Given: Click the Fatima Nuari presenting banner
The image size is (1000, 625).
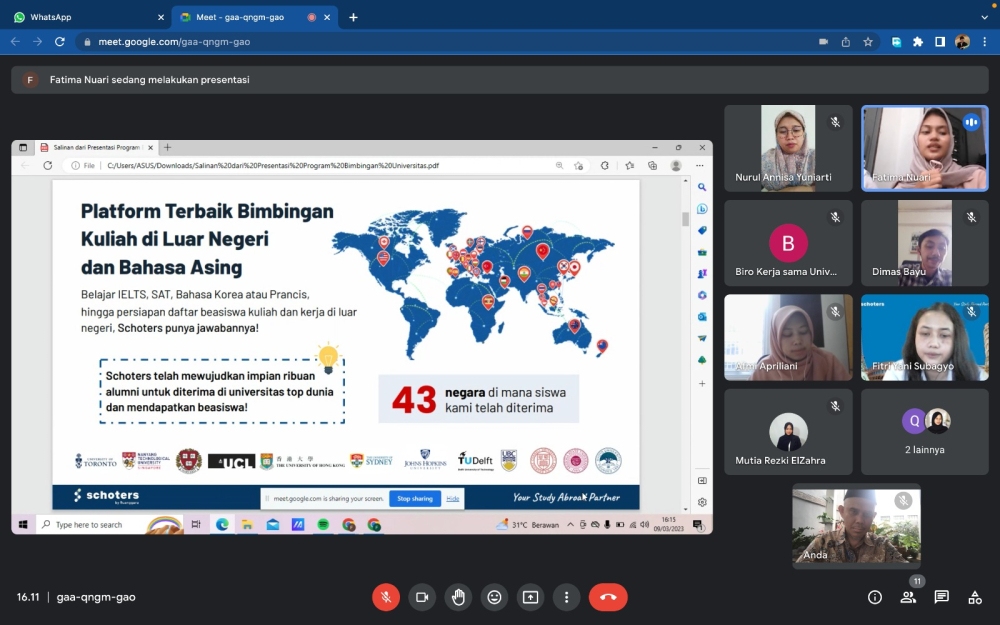Looking at the screenshot, I should pyautogui.click(x=499, y=80).
